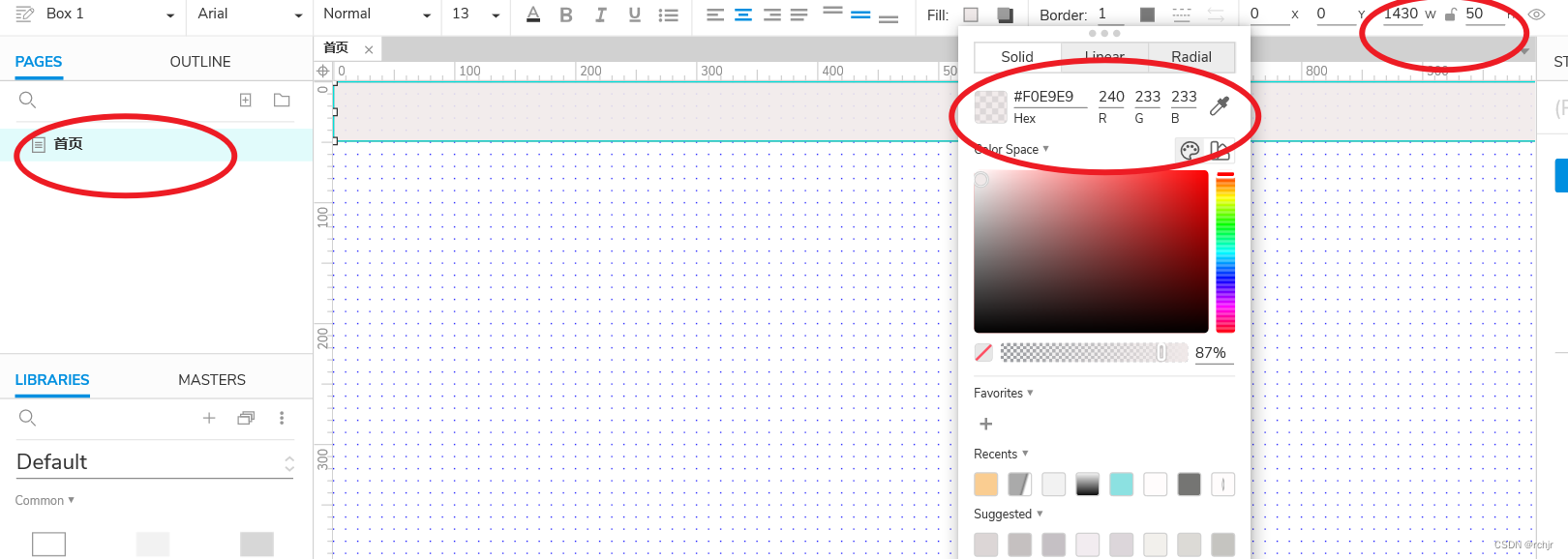The image size is (1568, 559).
Task: Collapse the Common widgets section
Action: (x=45, y=500)
